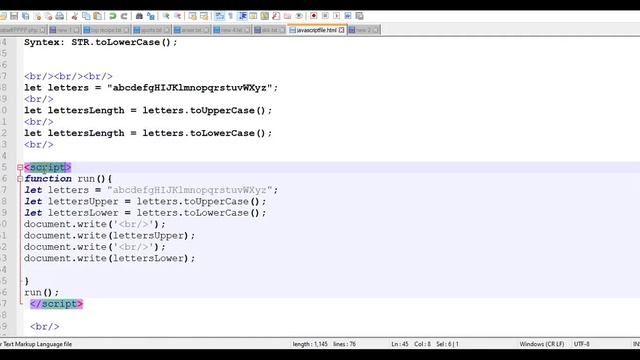The width and height of the screenshot is (640, 360).
Task: Click 'document.write(lettersUpper);' line
Action: (109, 236)
